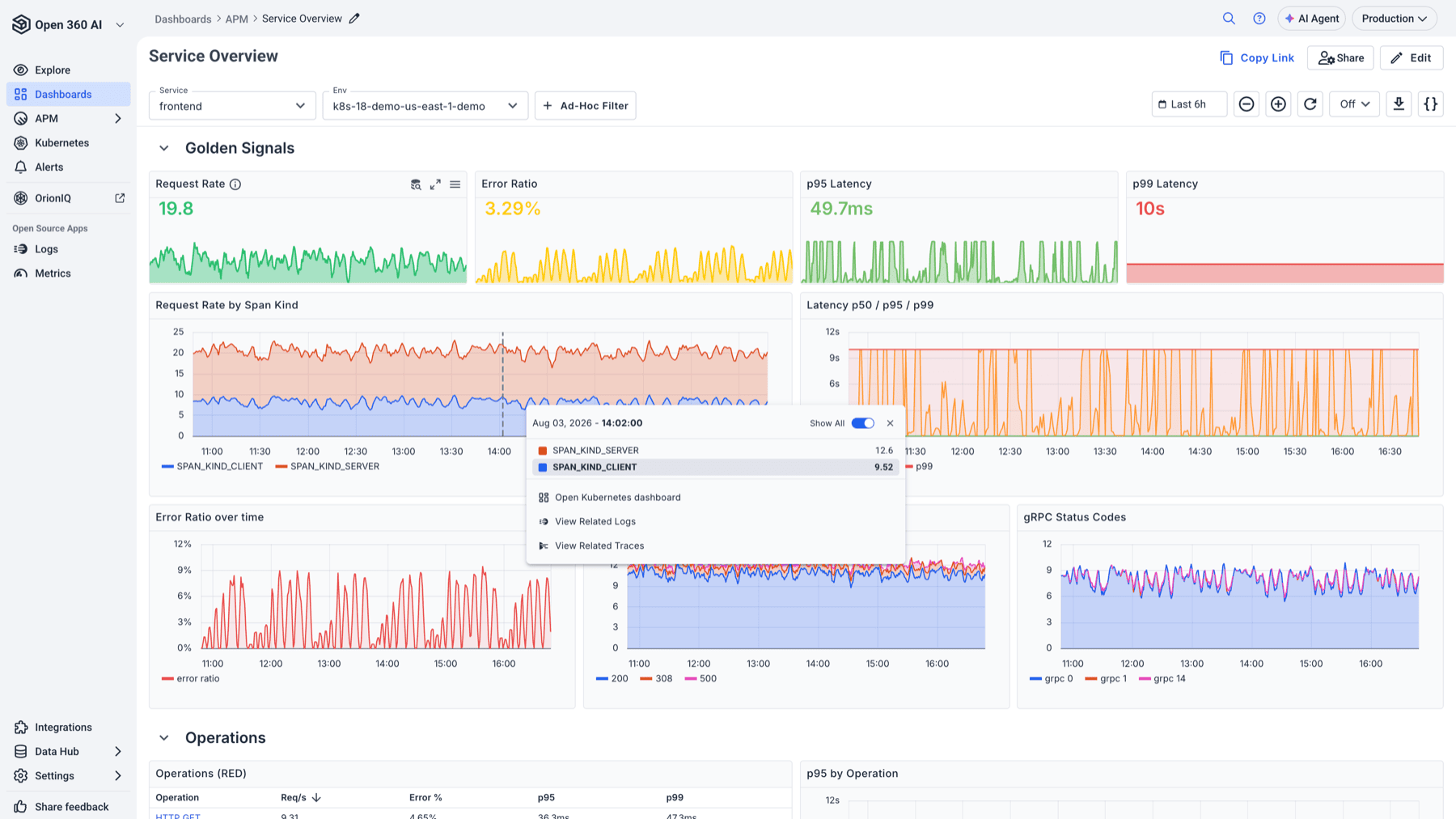Toggle the 200 status legend series
The width and height of the screenshot is (1456, 819).
point(612,679)
